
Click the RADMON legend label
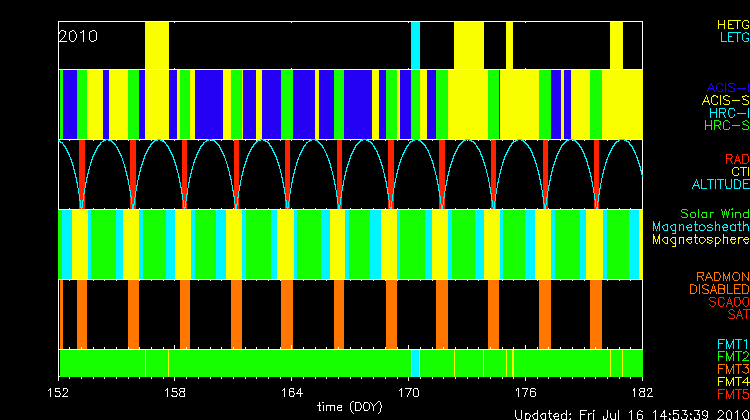[722, 276]
